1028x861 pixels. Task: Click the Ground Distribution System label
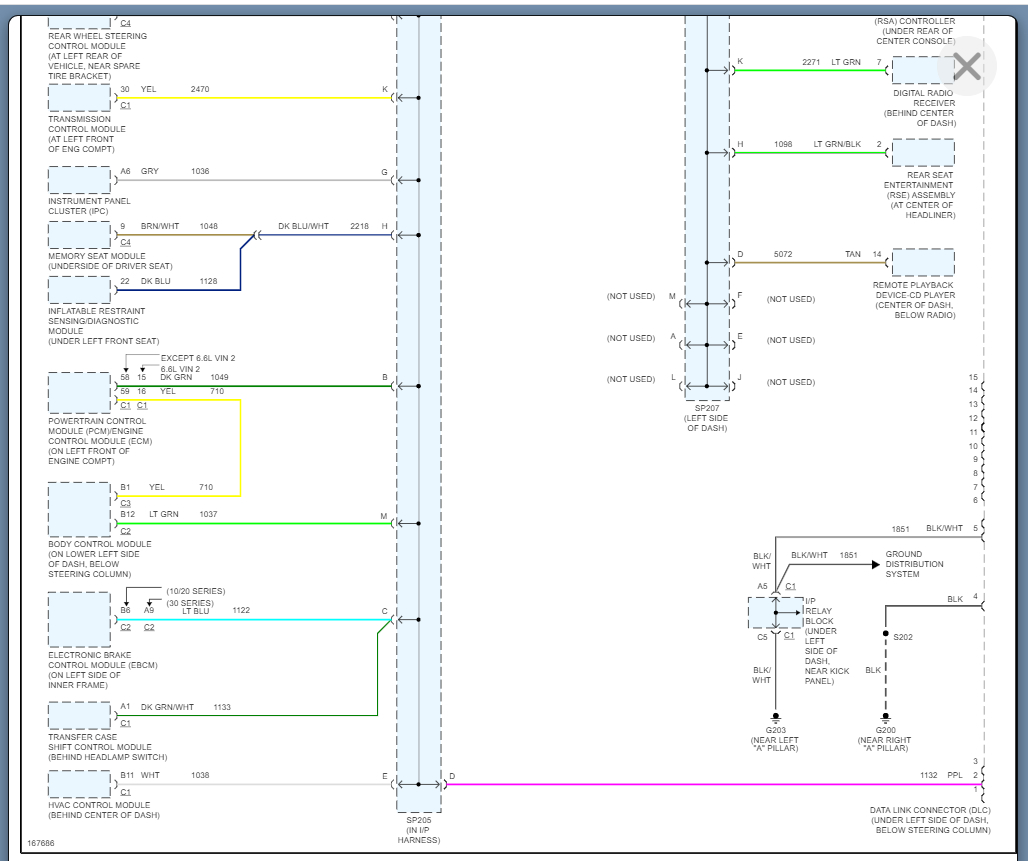tap(914, 564)
